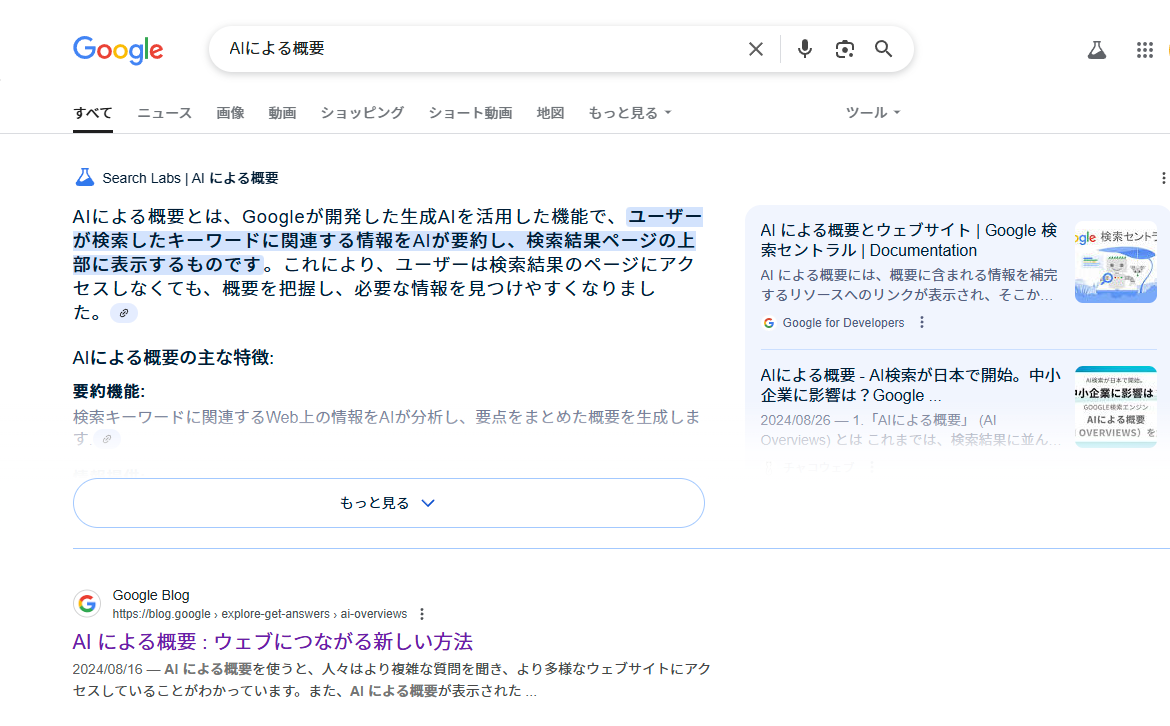Click link chip after 要約機能 description
1170x726 pixels.
pos(107,439)
